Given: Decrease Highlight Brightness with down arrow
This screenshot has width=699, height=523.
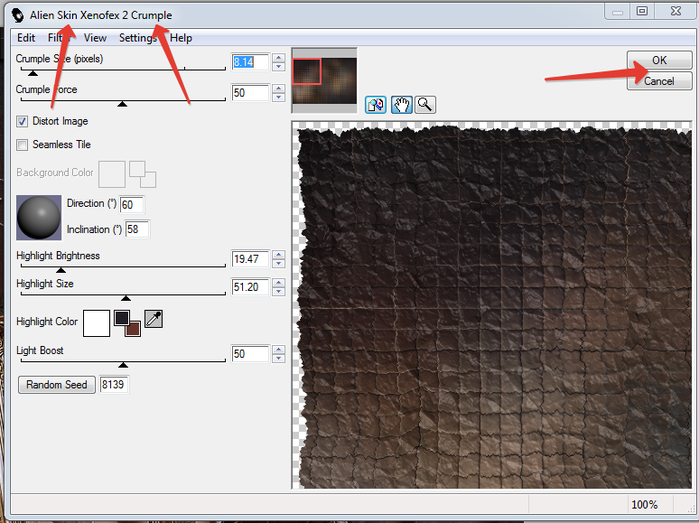Looking at the screenshot, I should (x=279, y=264).
